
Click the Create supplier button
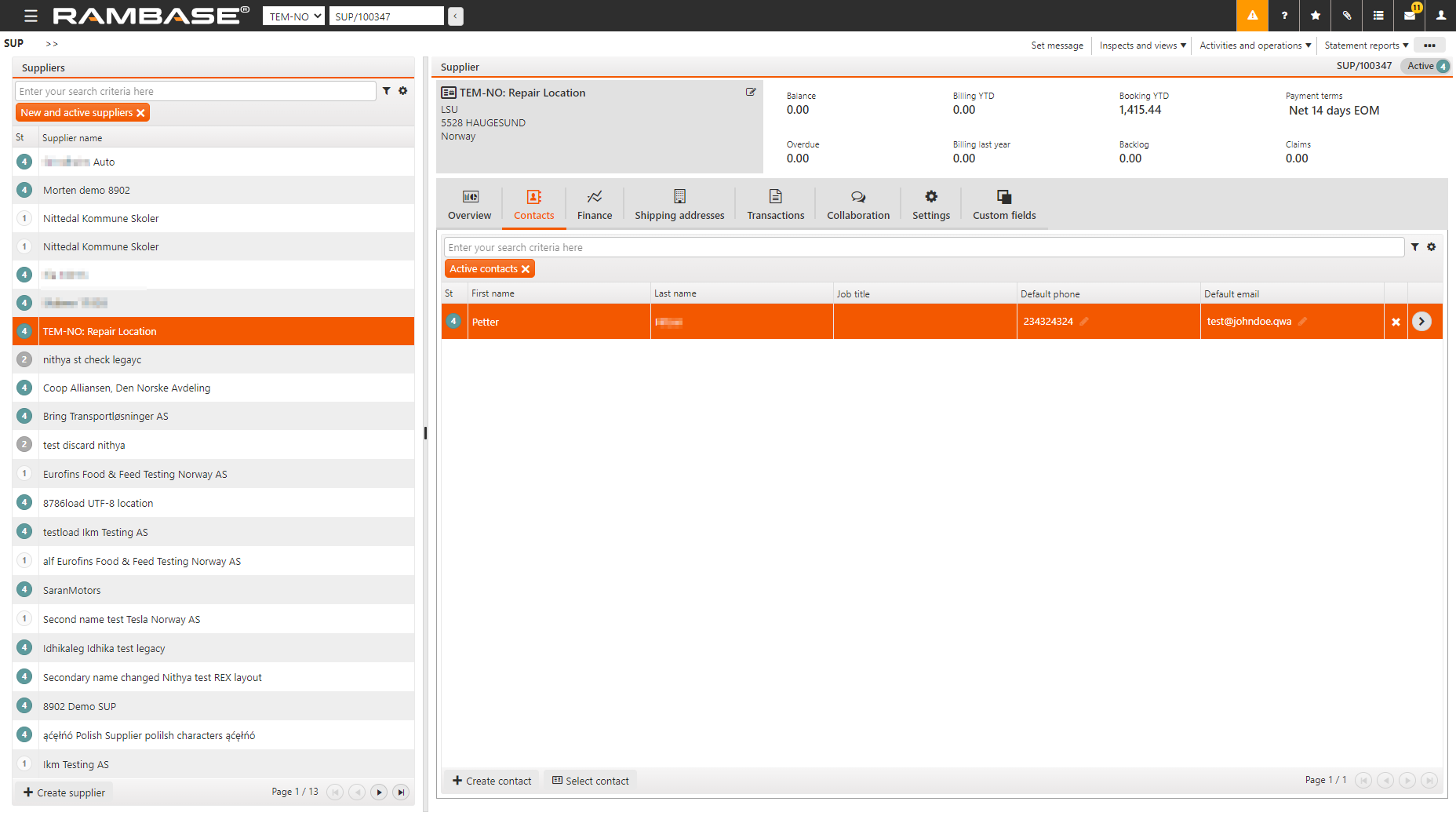click(x=64, y=792)
